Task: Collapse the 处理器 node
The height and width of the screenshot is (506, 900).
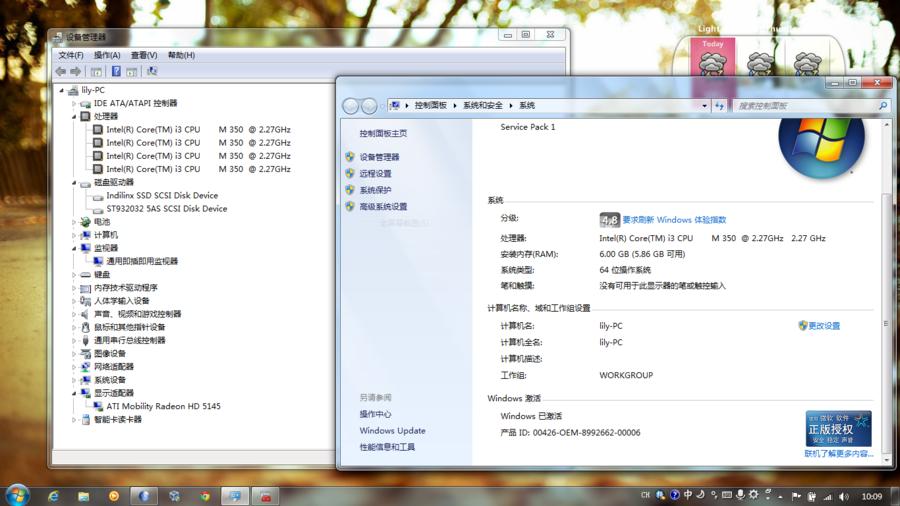Action: point(74,116)
